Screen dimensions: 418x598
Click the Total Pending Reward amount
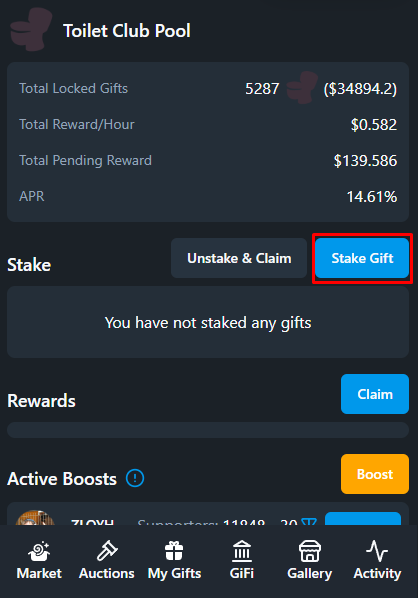(365, 161)
